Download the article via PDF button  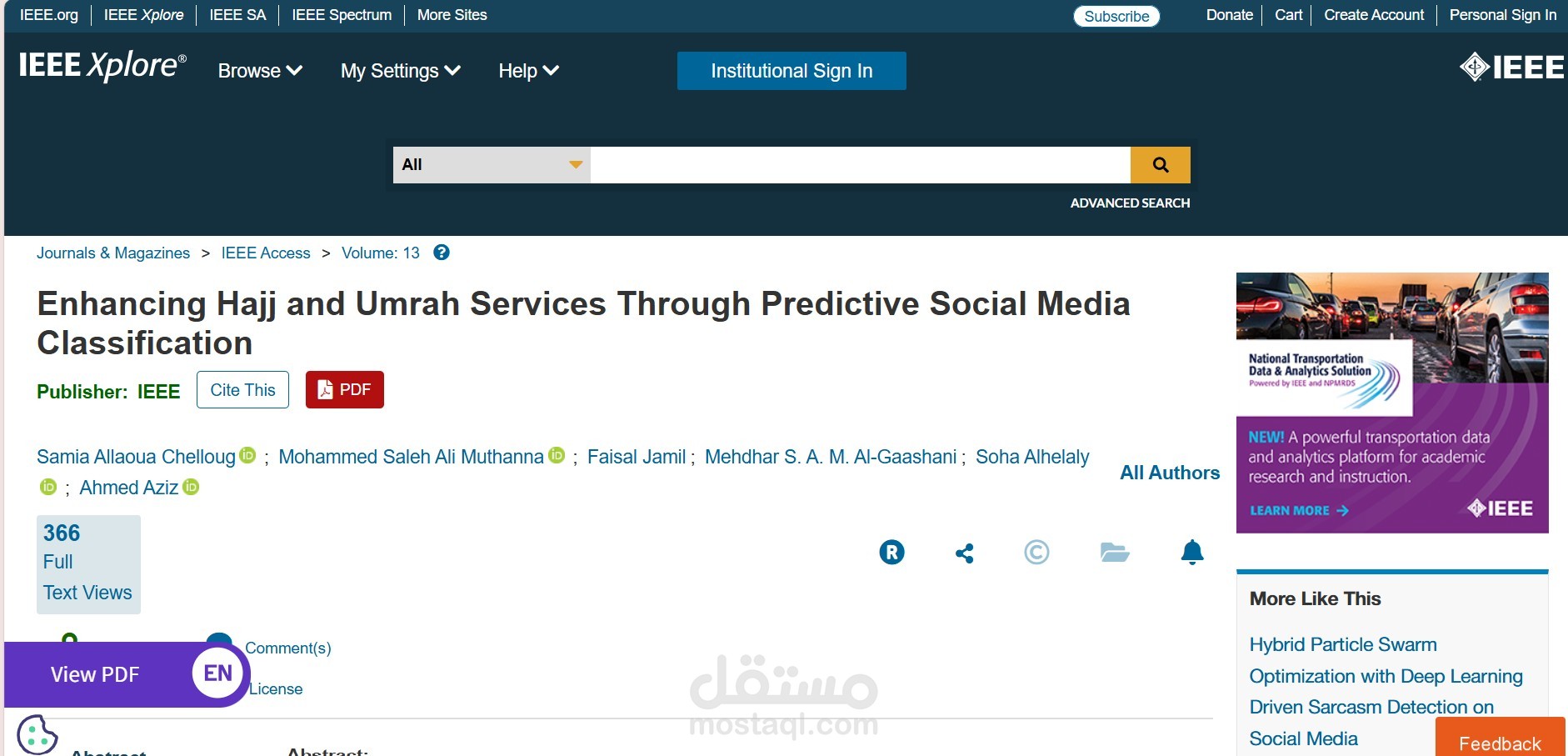(x=345, y=389)
